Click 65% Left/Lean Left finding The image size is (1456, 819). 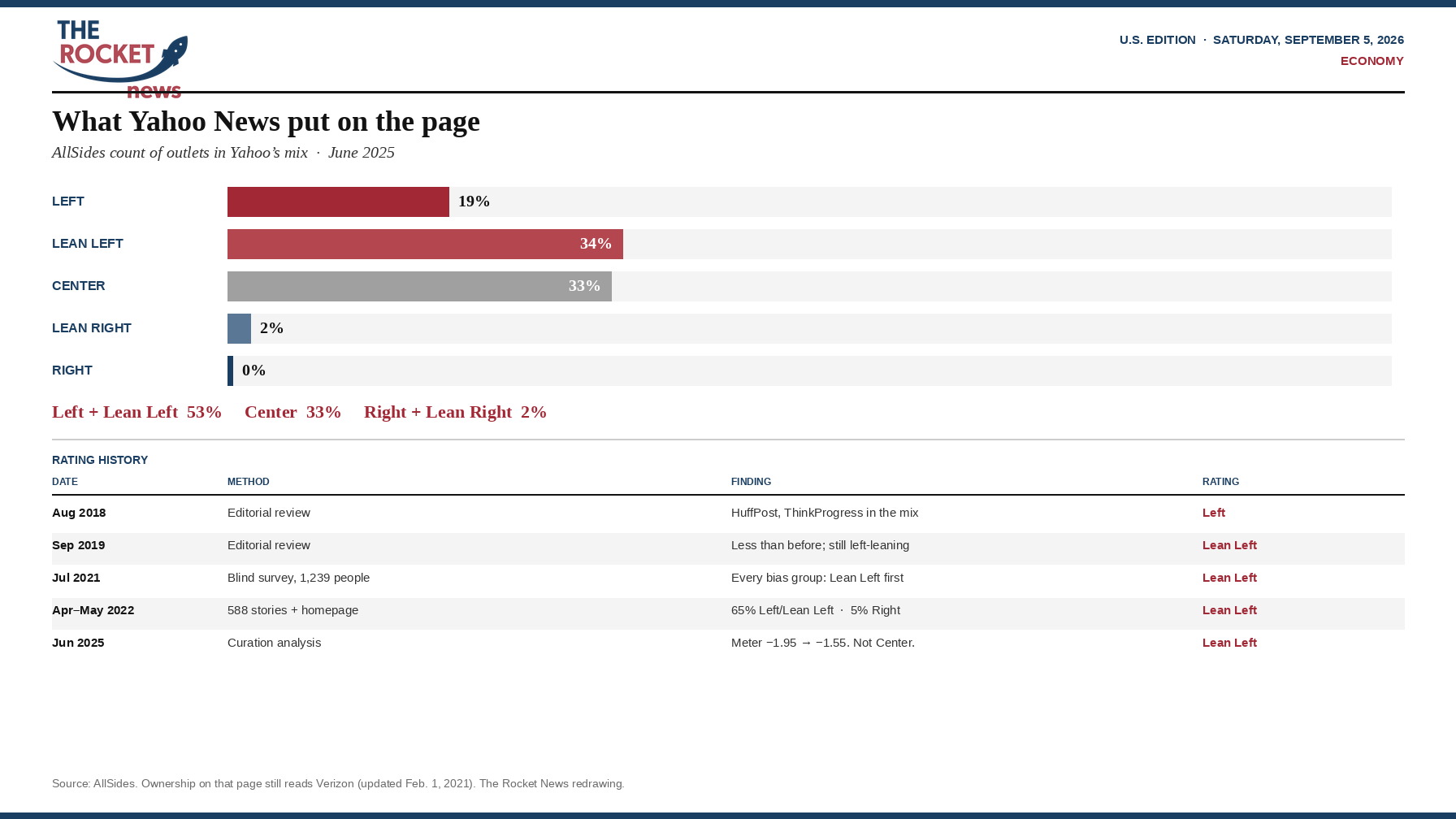click(x=815, y=610)
